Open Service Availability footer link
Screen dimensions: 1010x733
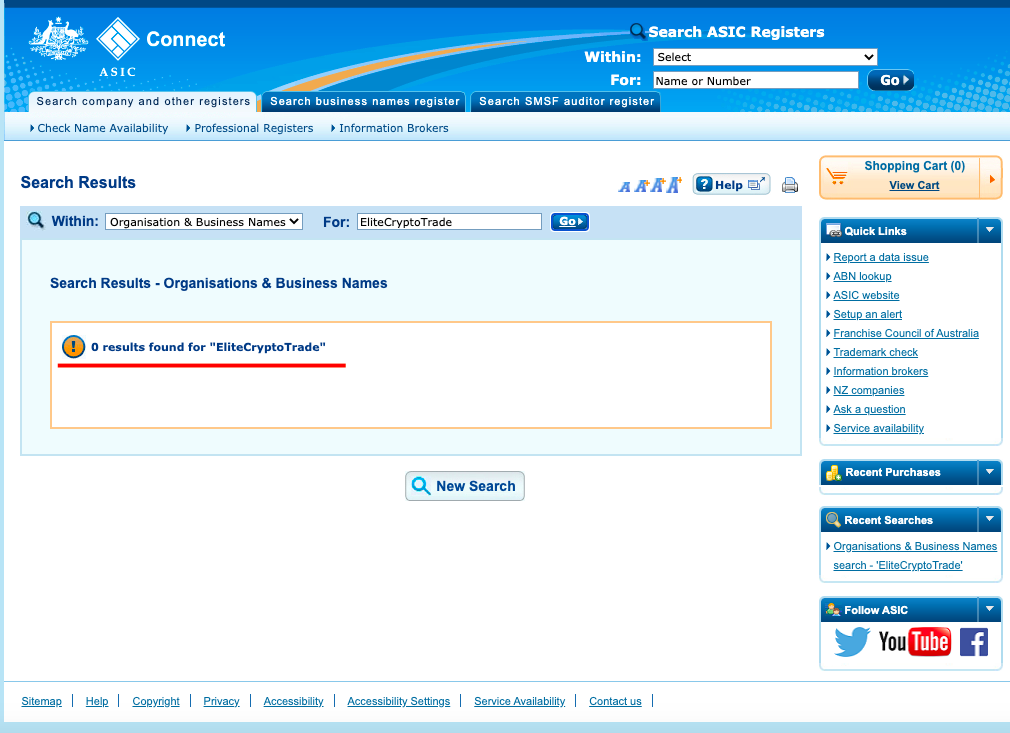tap(519, 701)
